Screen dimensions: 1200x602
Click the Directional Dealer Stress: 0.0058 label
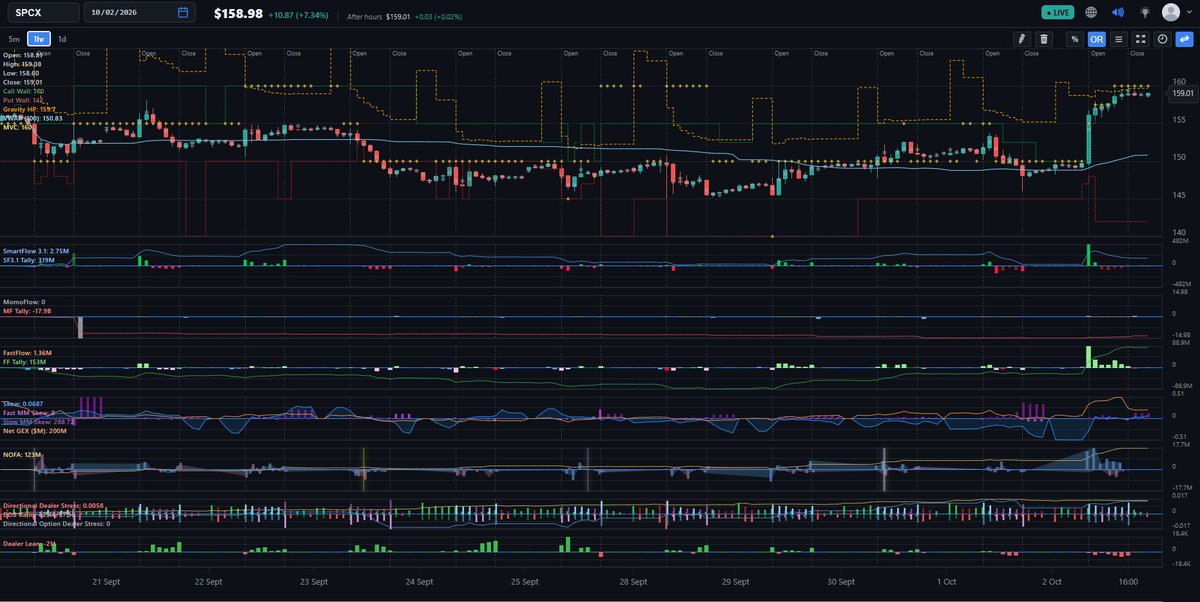tap(53, 506)
